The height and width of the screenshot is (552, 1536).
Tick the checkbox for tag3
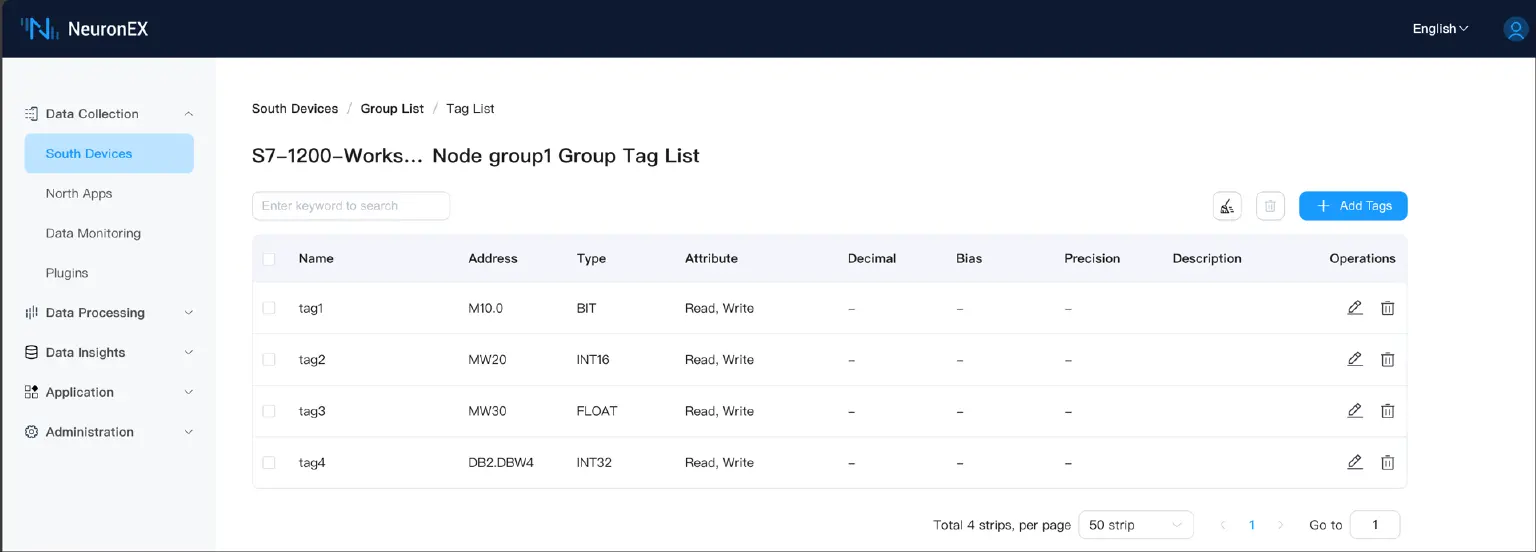pos(269,411)
